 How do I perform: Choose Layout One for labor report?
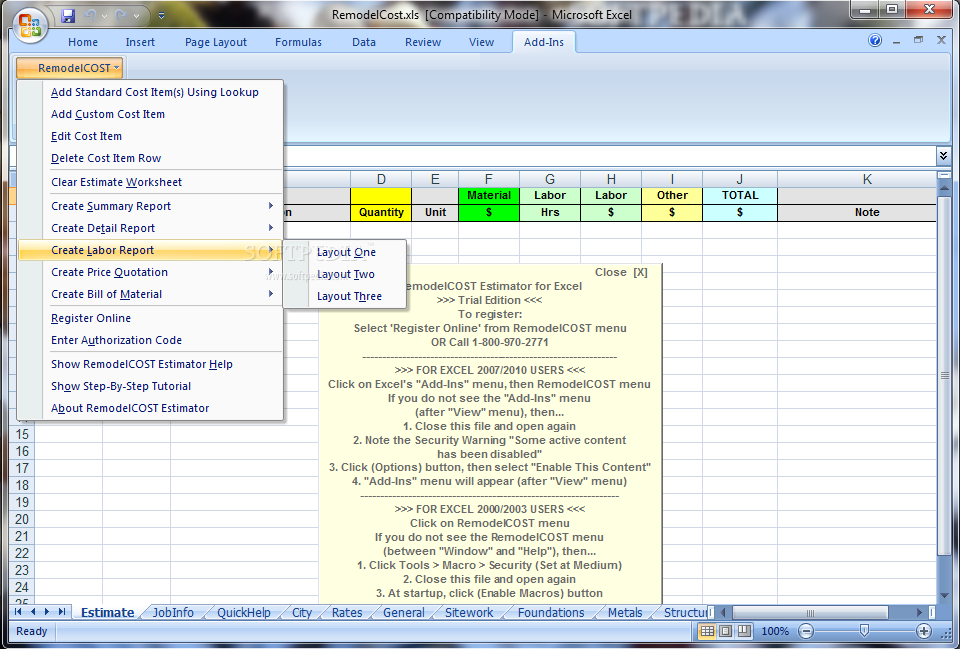pyautogui.click(x=346, y=252)
